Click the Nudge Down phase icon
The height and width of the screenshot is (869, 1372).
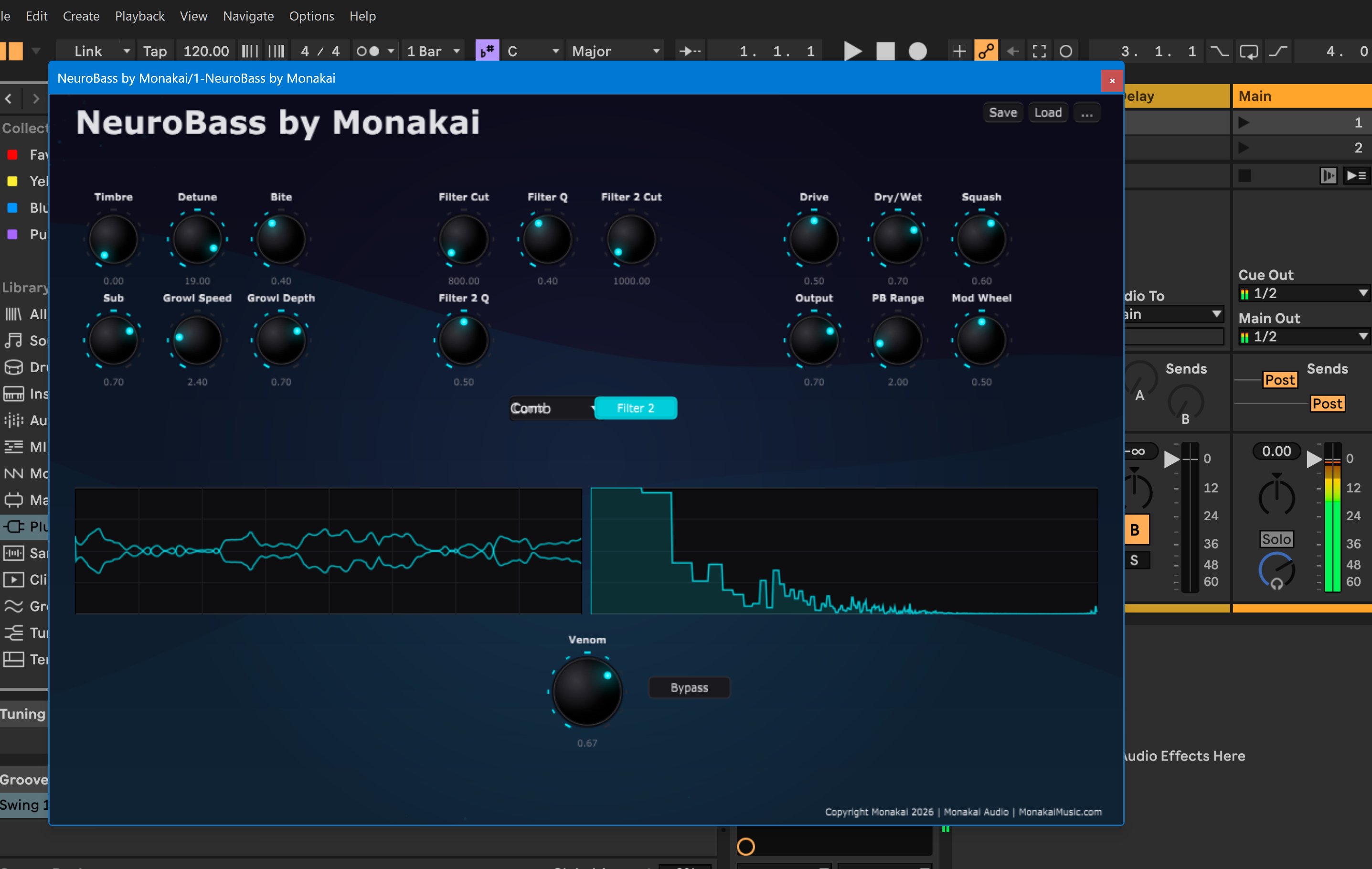coord(249,51)
